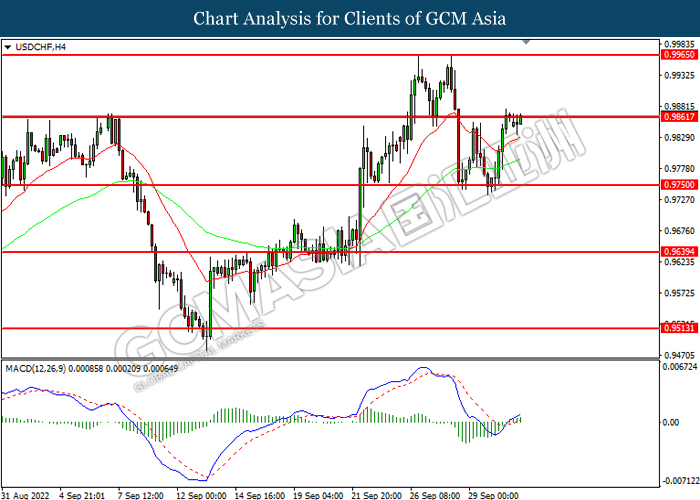Click the 21 Sep 20:00 time label

click(x=376, y=496)
